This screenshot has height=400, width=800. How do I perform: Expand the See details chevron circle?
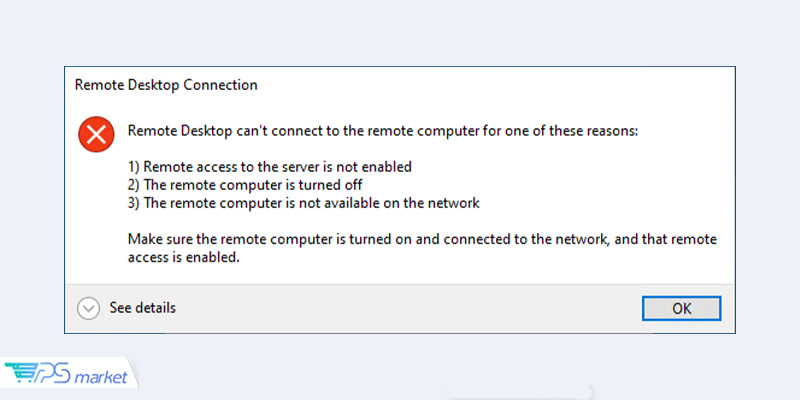pos(88,309)
